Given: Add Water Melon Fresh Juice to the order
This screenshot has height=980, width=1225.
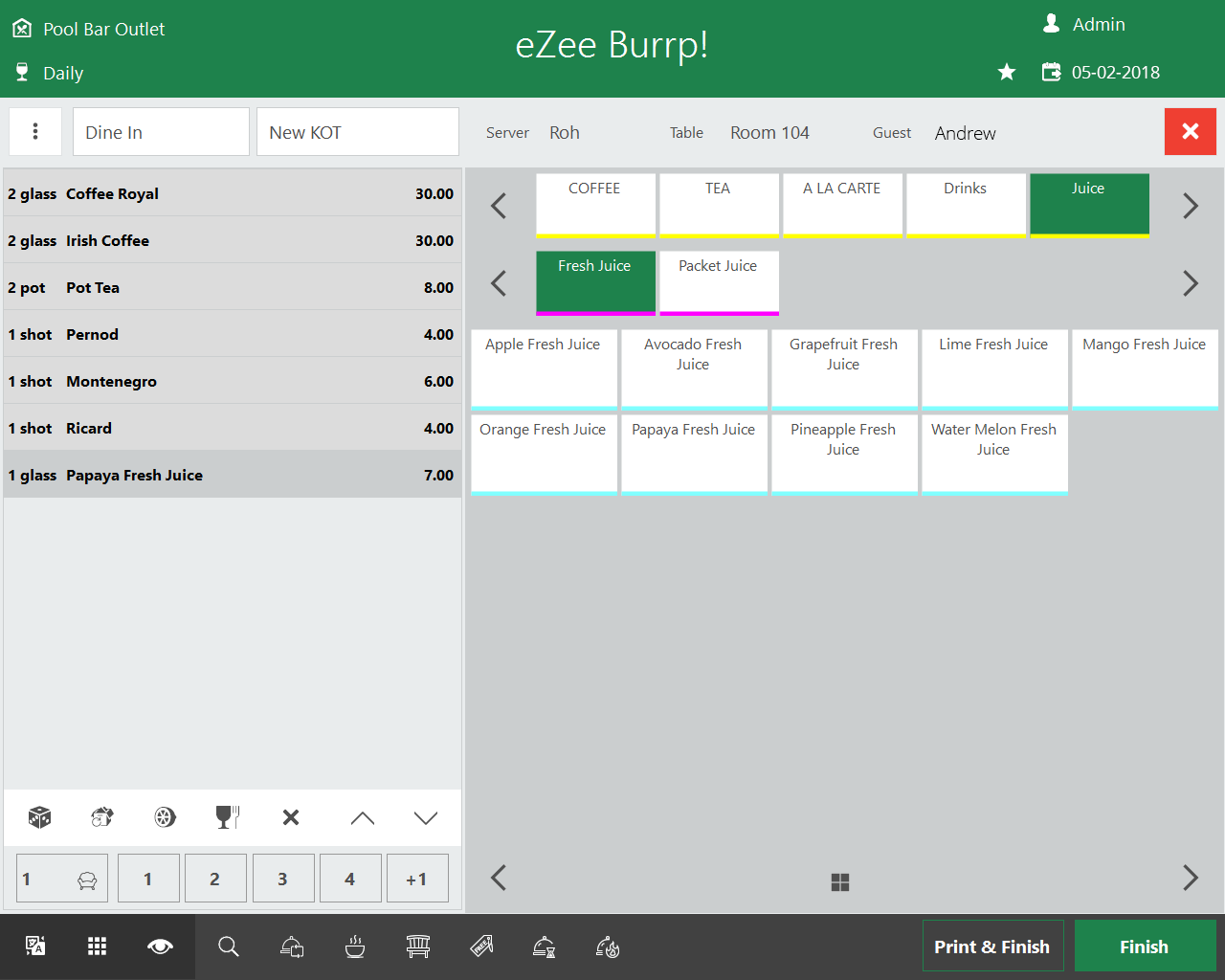Looking at the screenshot, I should coord(994,455).
